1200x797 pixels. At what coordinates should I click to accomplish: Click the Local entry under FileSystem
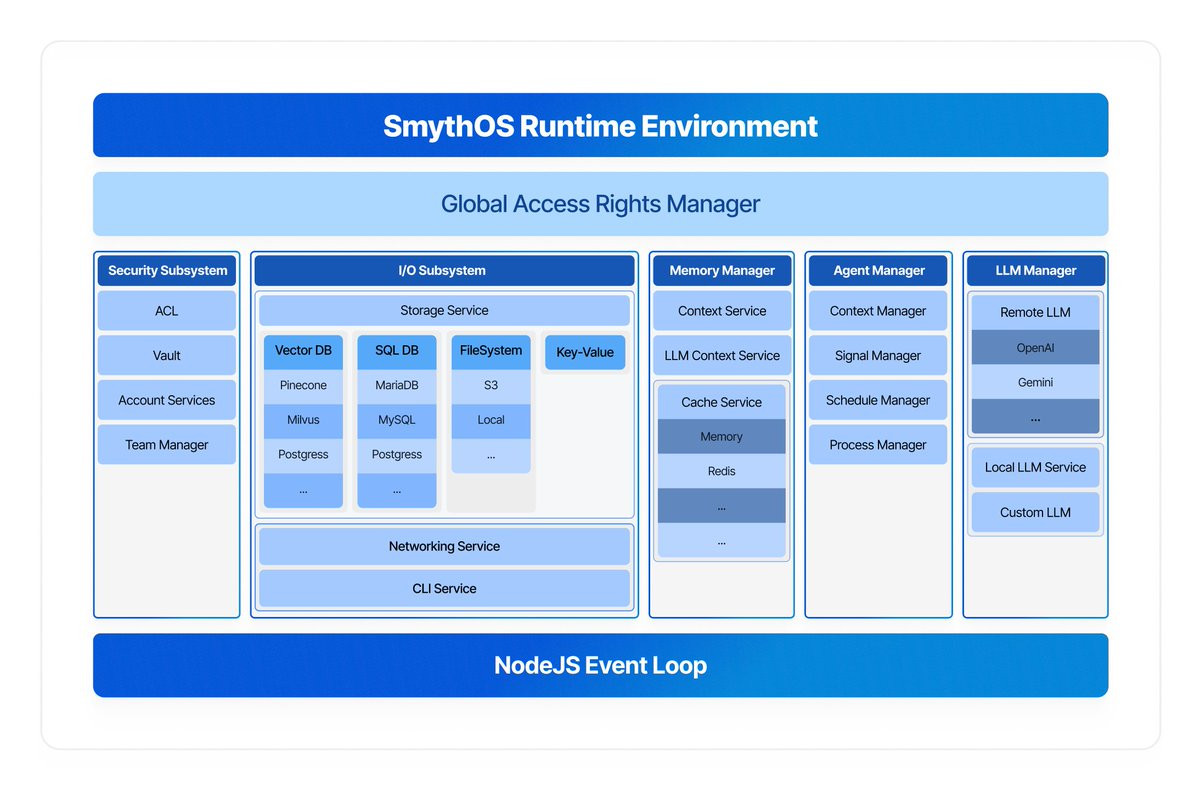491,420
